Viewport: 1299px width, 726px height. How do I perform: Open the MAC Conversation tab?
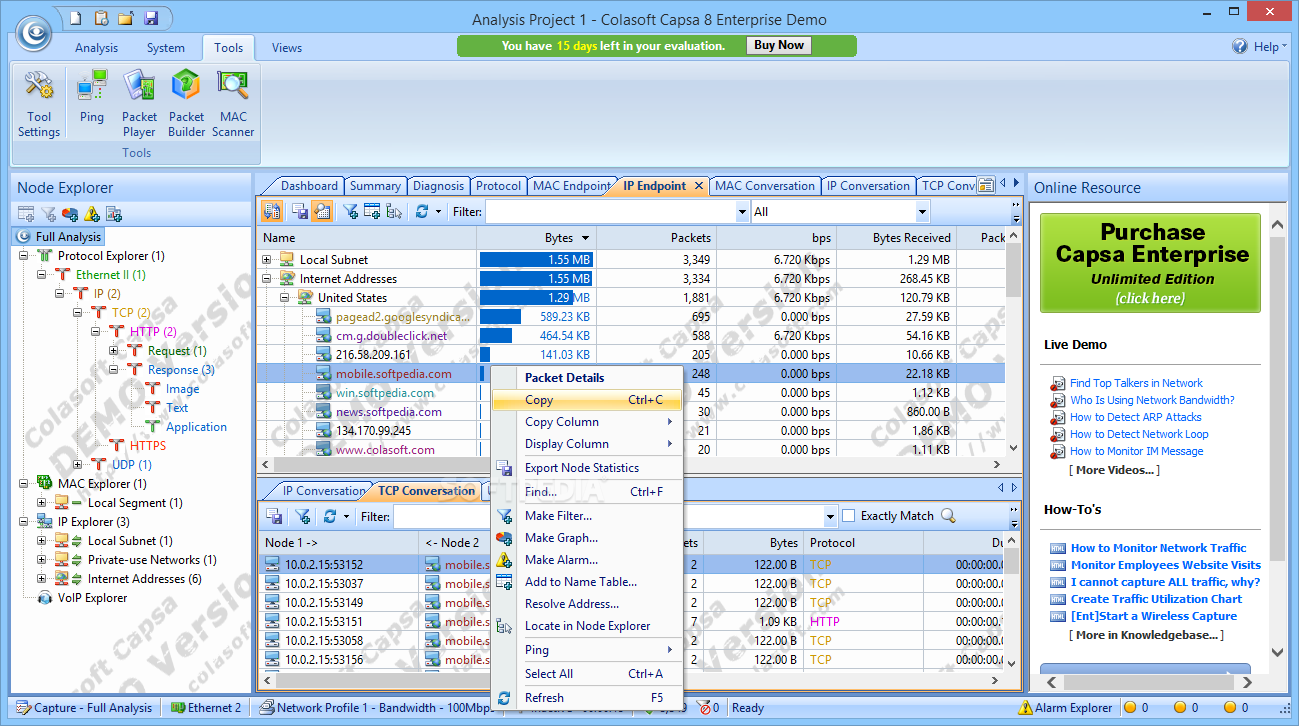765,186
